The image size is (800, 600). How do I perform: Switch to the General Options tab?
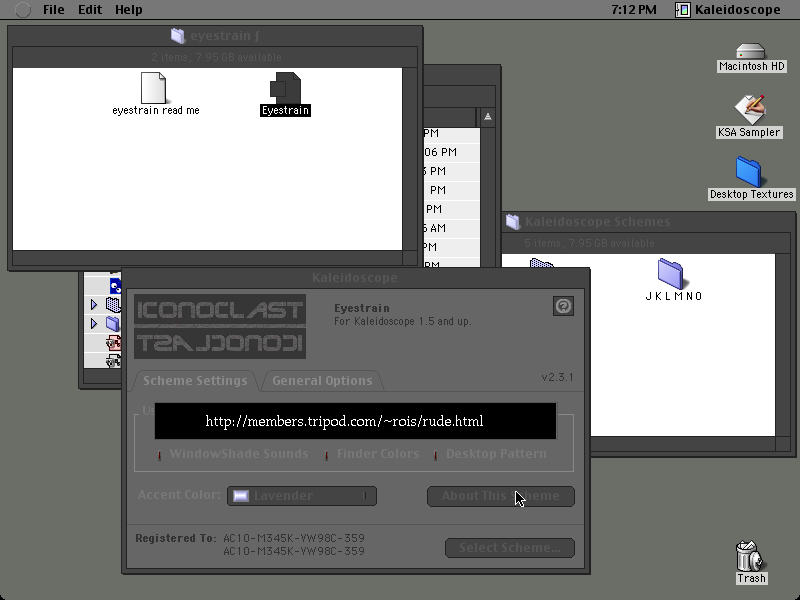click(322, 381)
